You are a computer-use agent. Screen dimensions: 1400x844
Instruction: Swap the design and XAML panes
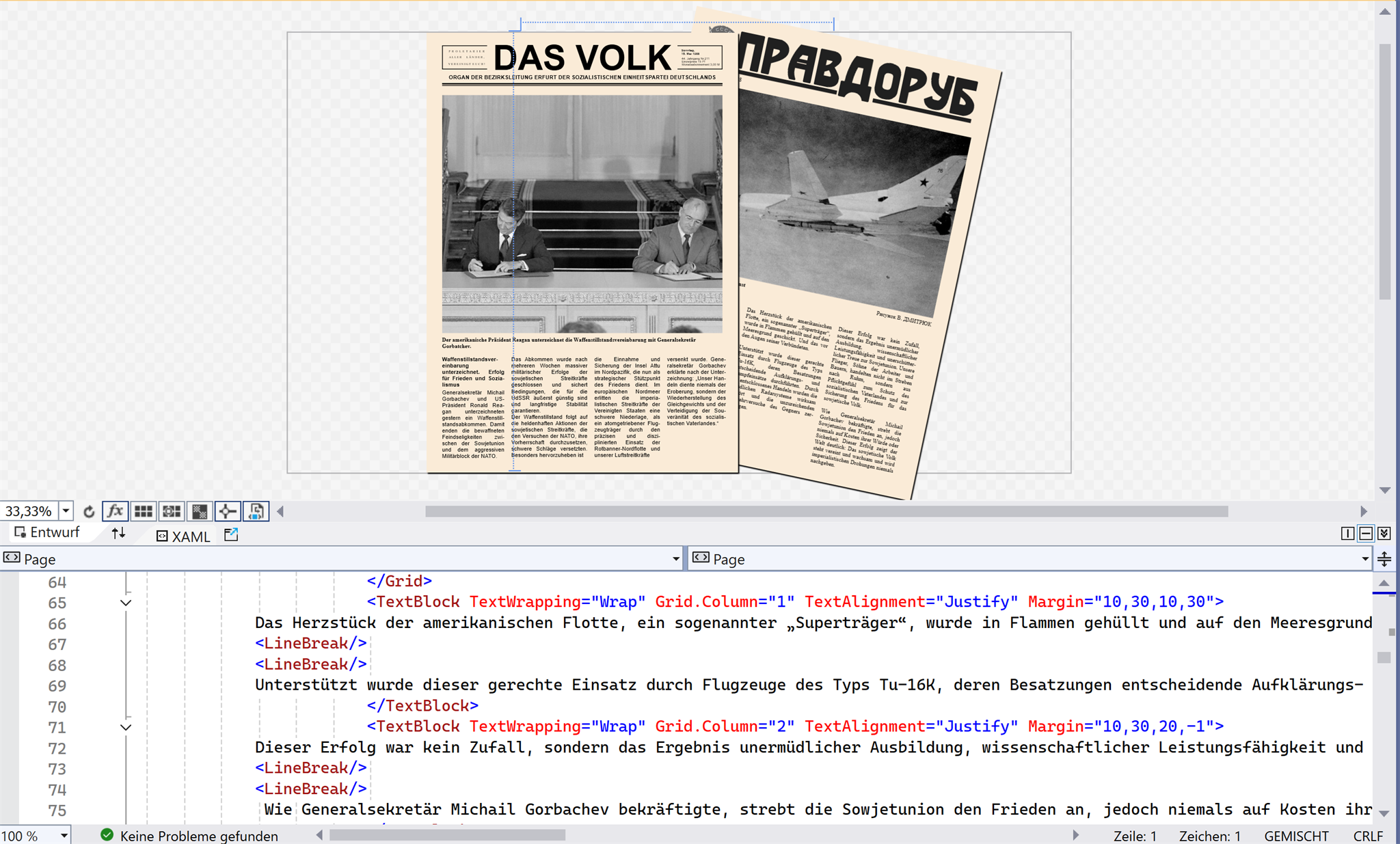pyautogui.click(x=119, y=533)
